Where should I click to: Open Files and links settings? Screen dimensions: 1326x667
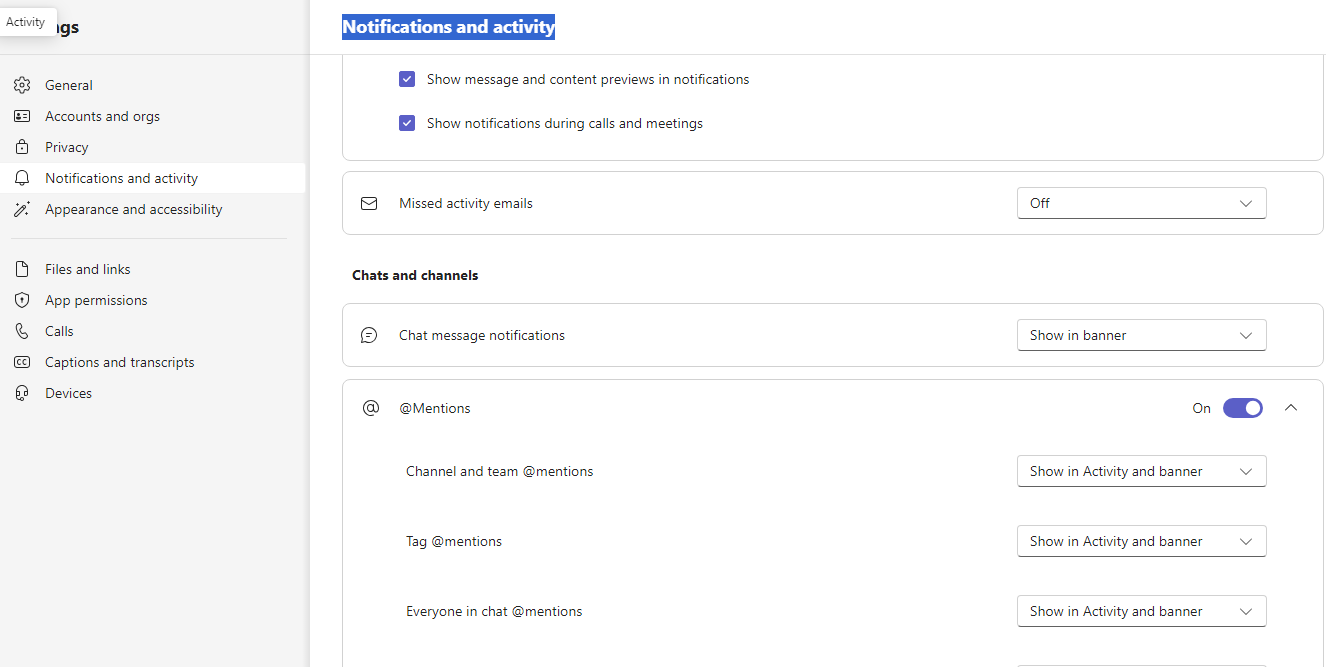87,269
